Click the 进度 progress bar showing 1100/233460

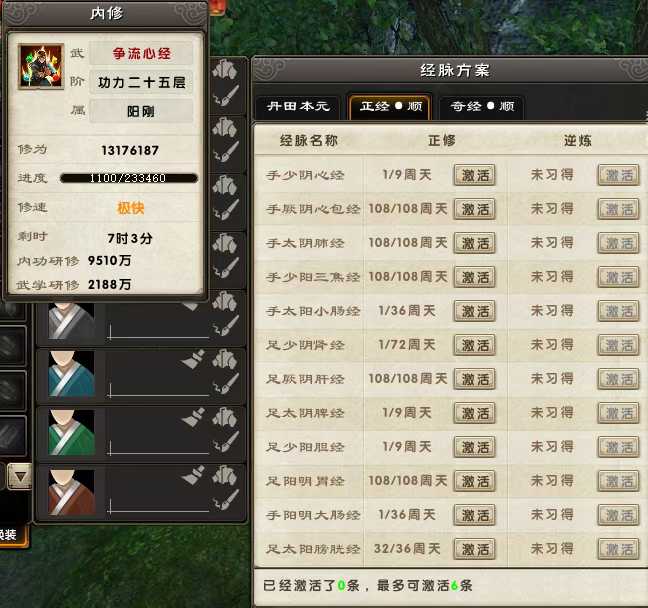pos(129,178)
